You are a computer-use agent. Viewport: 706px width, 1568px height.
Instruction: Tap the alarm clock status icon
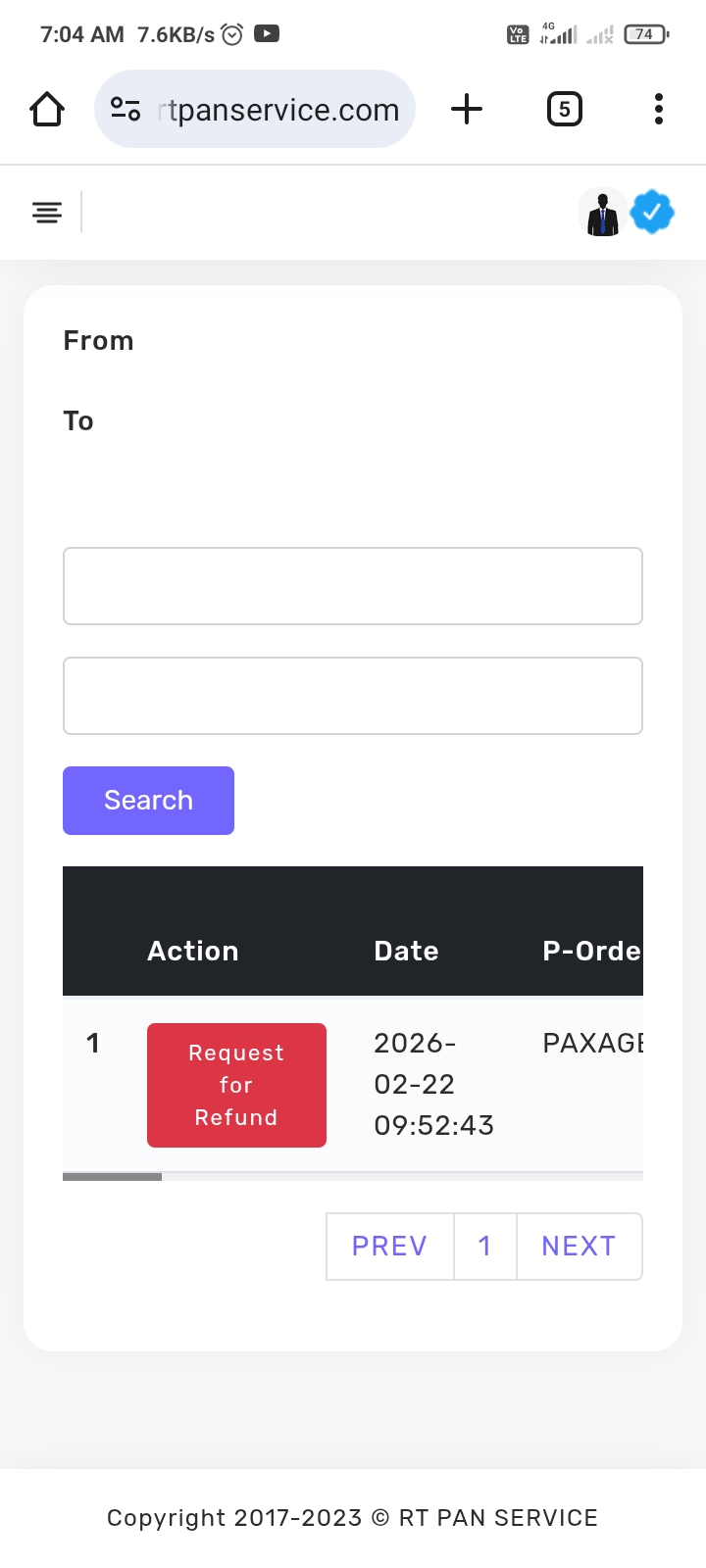click(x=232, y=34)
